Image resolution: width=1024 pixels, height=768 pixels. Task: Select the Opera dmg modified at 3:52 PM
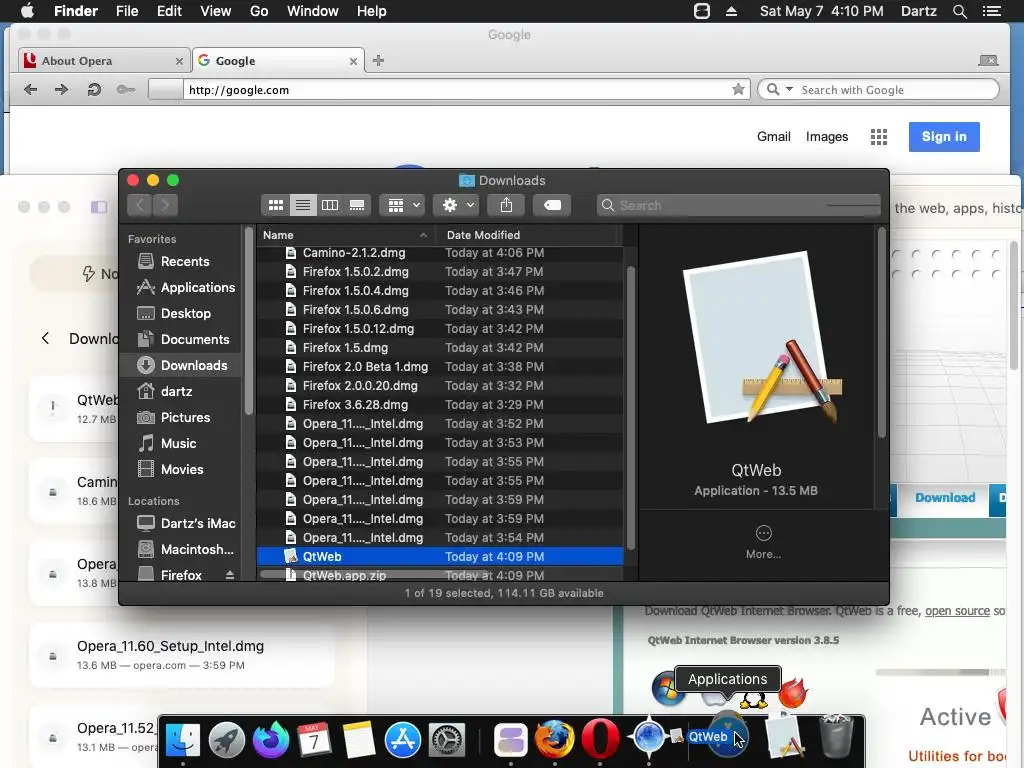click(x=440, y=424)
